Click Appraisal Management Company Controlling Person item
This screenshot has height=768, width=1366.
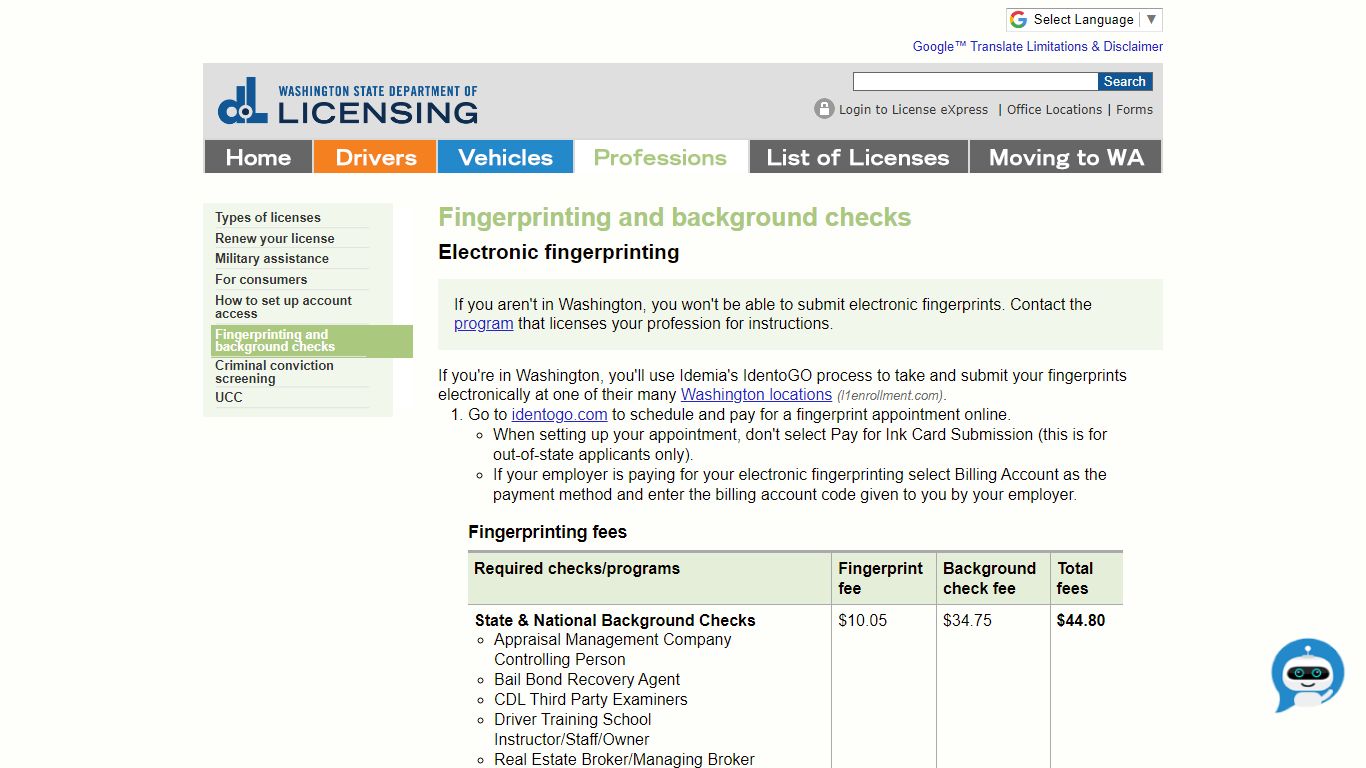tap(613, 649)
